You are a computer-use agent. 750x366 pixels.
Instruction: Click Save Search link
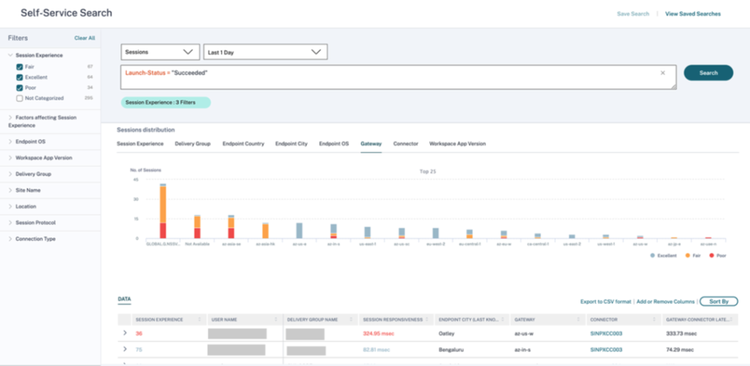pos(633,14)
